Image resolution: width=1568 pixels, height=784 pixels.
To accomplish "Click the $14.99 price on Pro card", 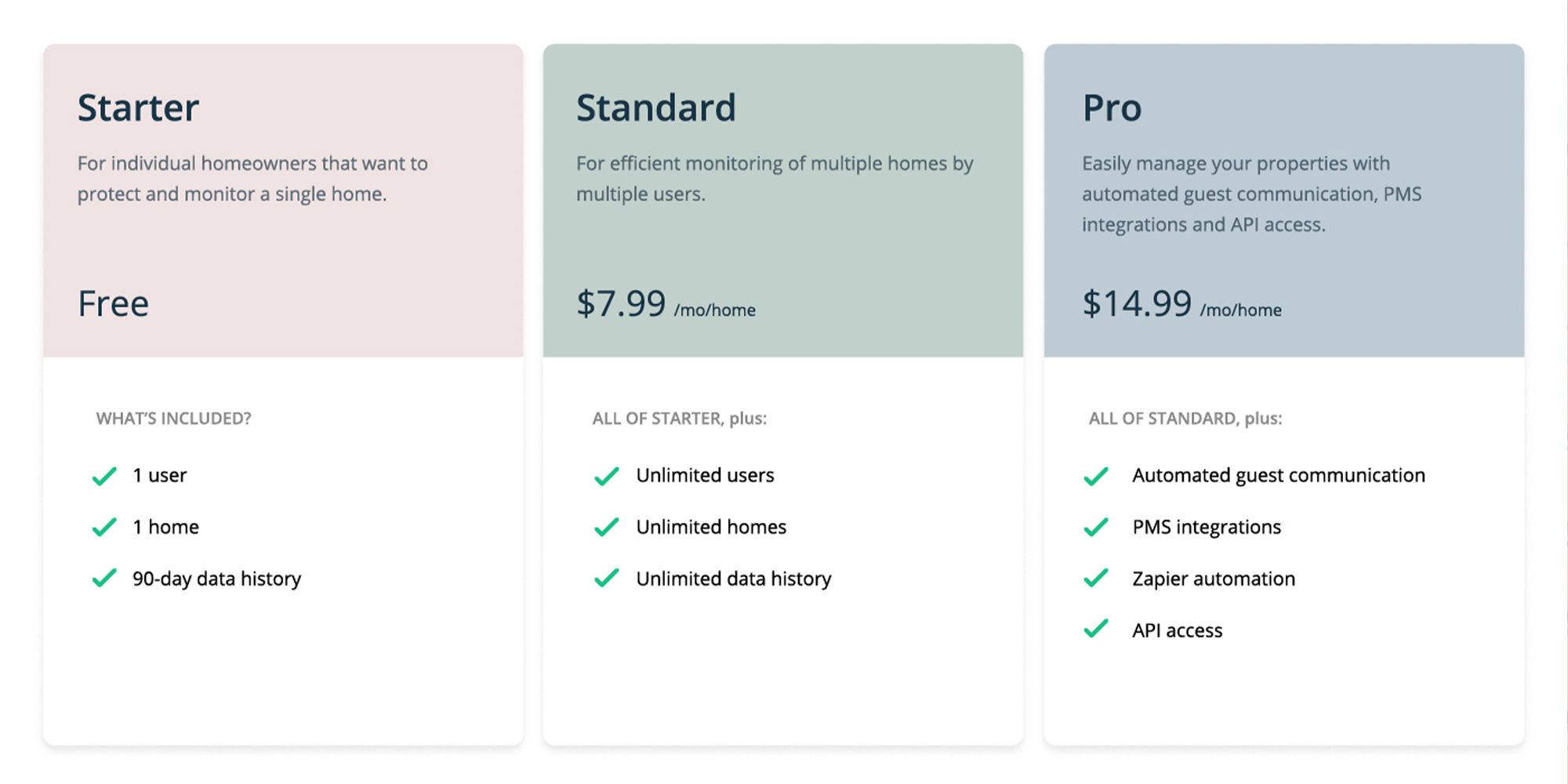I will [1137, 304].
